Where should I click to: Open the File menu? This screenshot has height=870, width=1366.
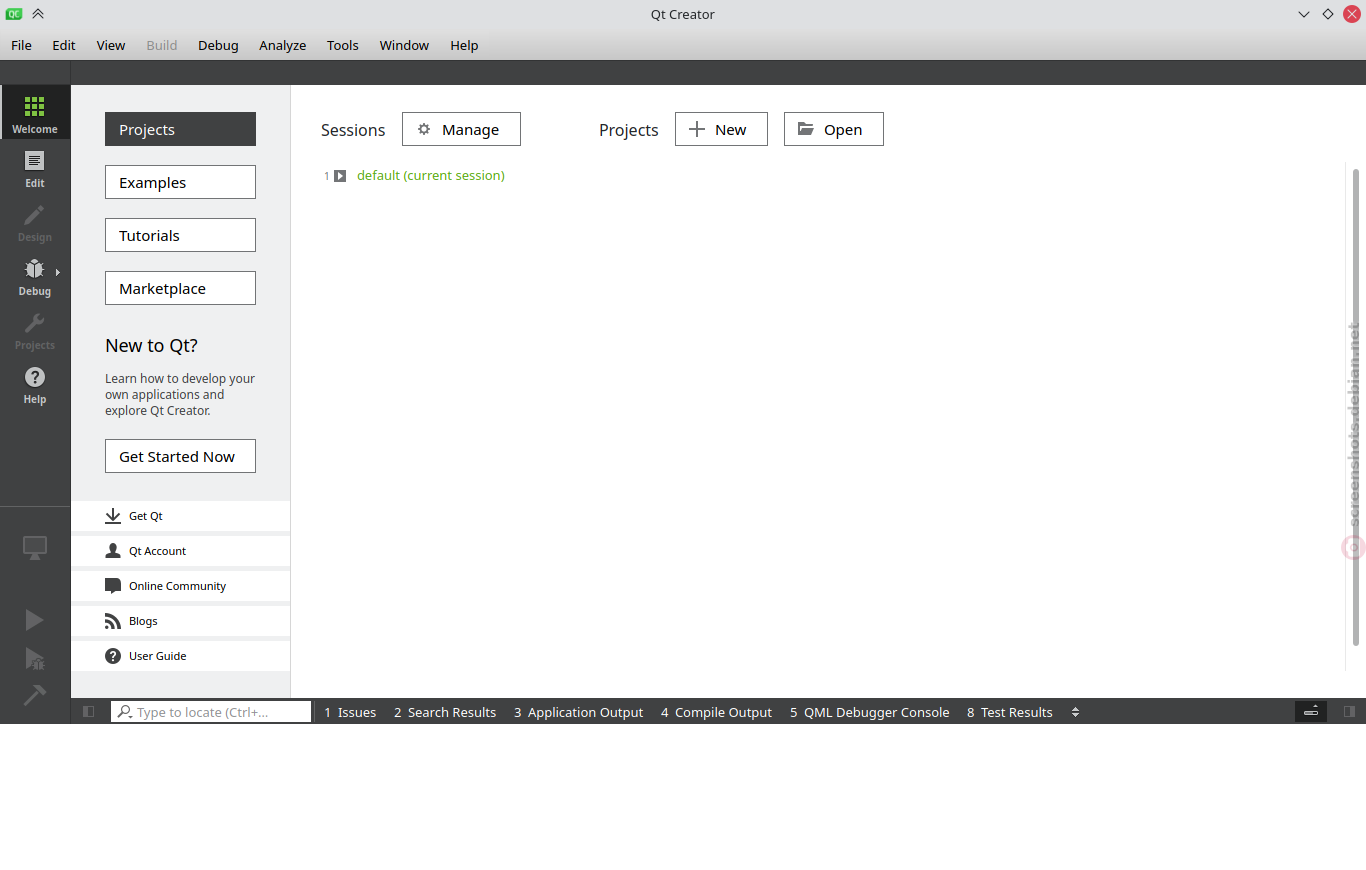21,45
